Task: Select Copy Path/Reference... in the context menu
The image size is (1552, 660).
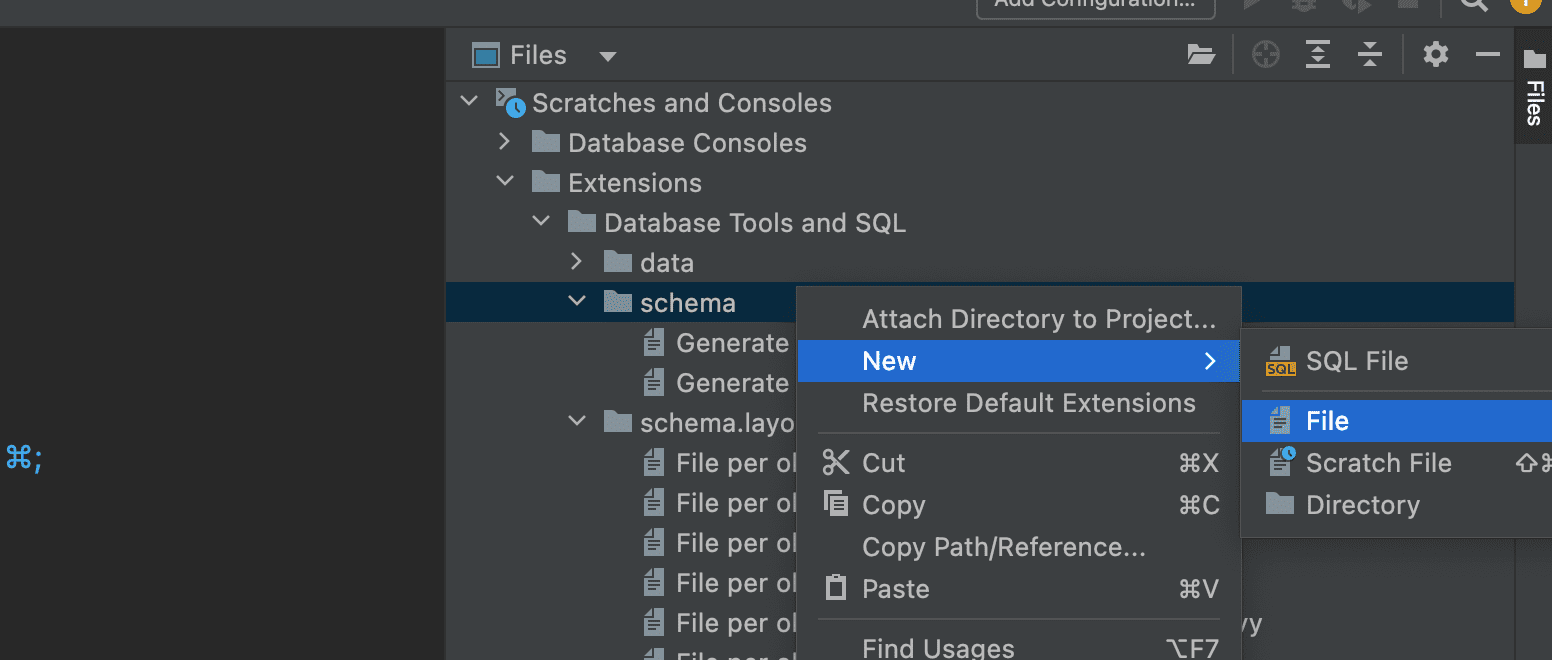Action: tap(1003, 547)
